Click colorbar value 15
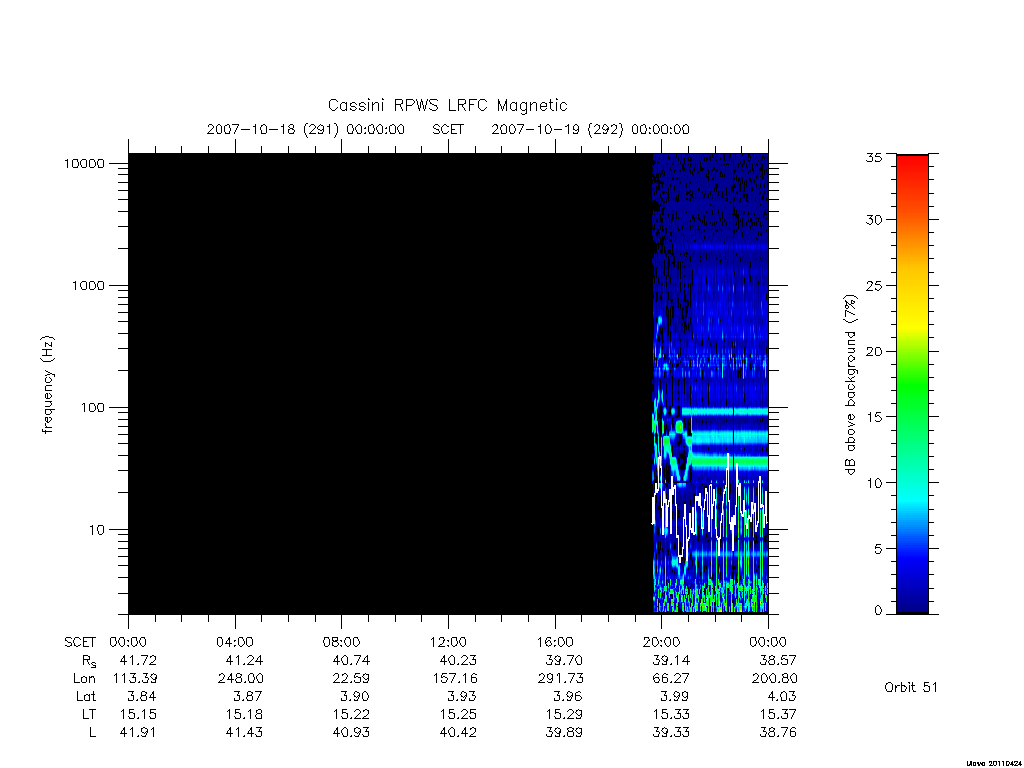Screen dimensions: 1024x768 874,417
